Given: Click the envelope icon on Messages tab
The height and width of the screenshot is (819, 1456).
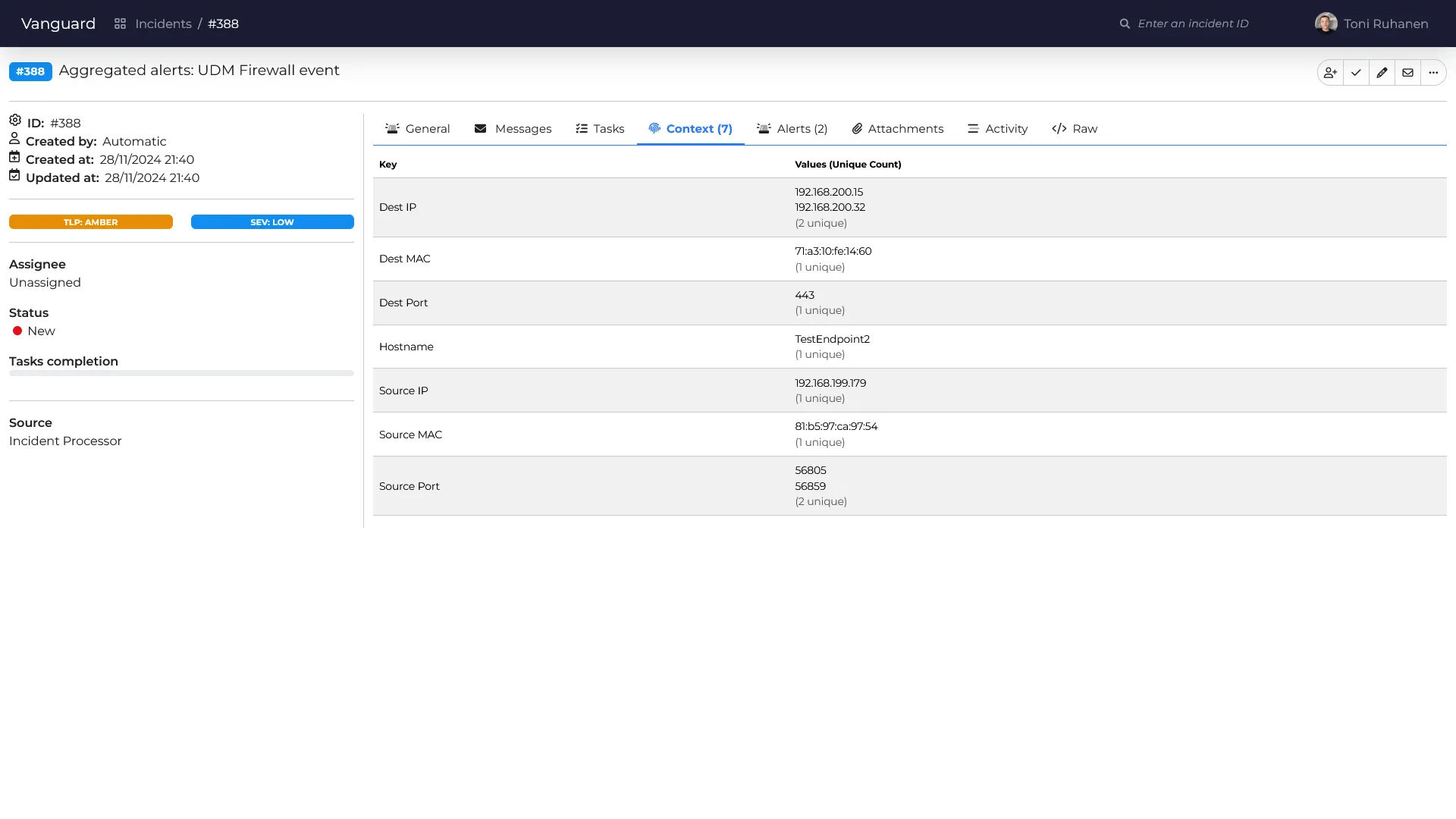Looking at the screenshot, I should (480, 129).
